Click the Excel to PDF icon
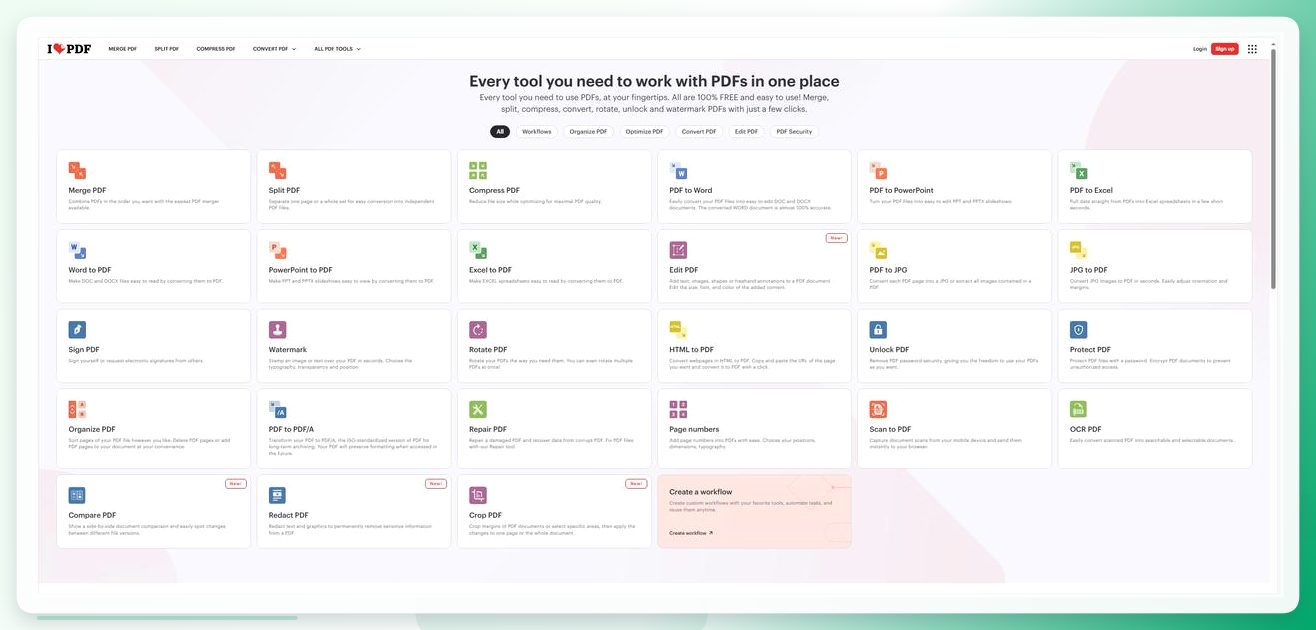Image resolution: width=1316 pixels, height=630 pixels. [x=478, y=250]
